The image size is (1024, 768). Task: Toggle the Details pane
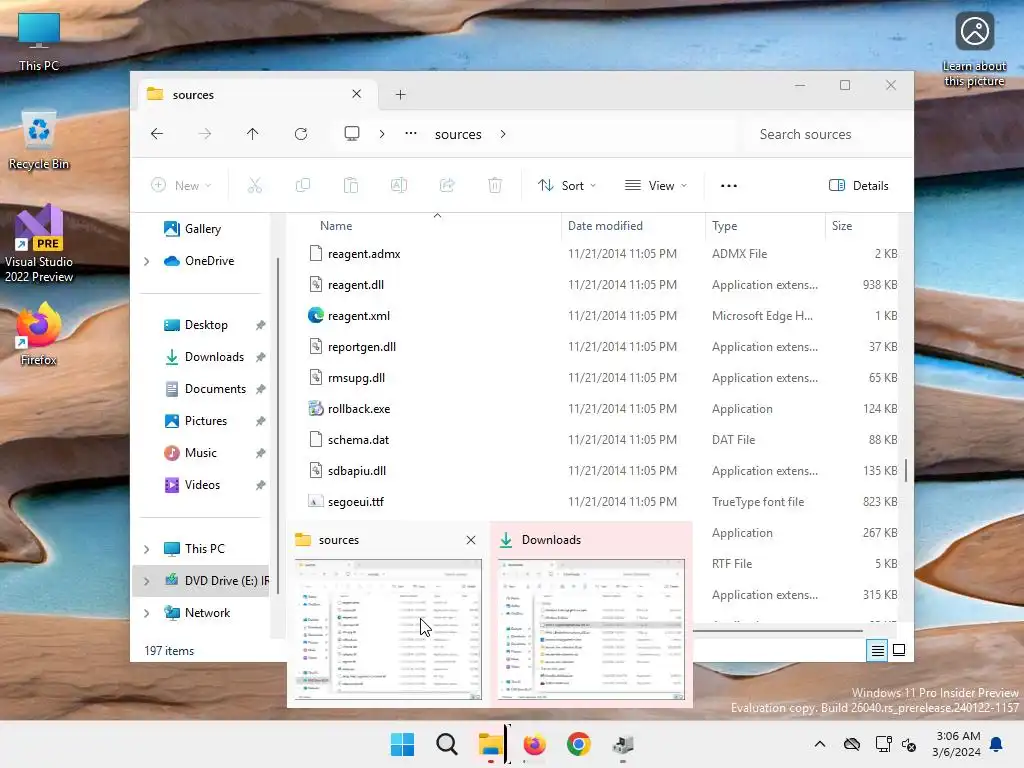pos(859,185)
